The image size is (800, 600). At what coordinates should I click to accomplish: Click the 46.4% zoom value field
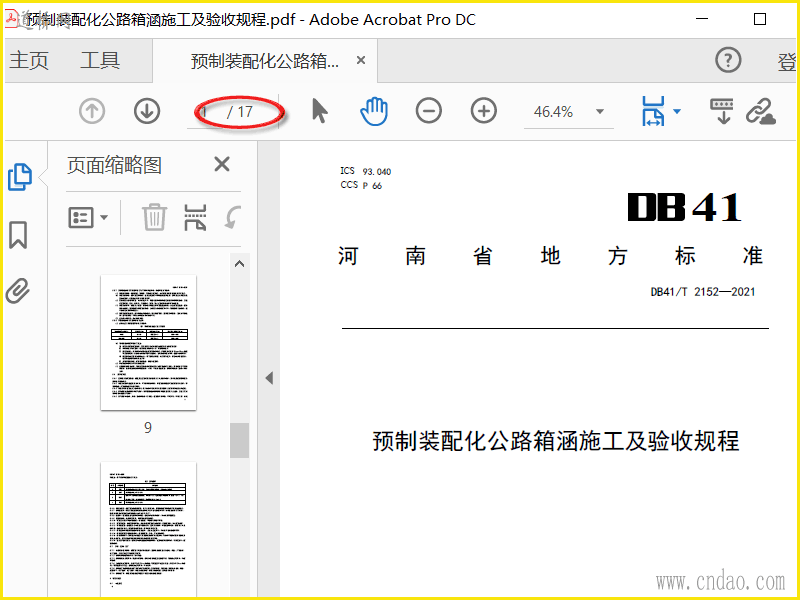tap(554, 112)
